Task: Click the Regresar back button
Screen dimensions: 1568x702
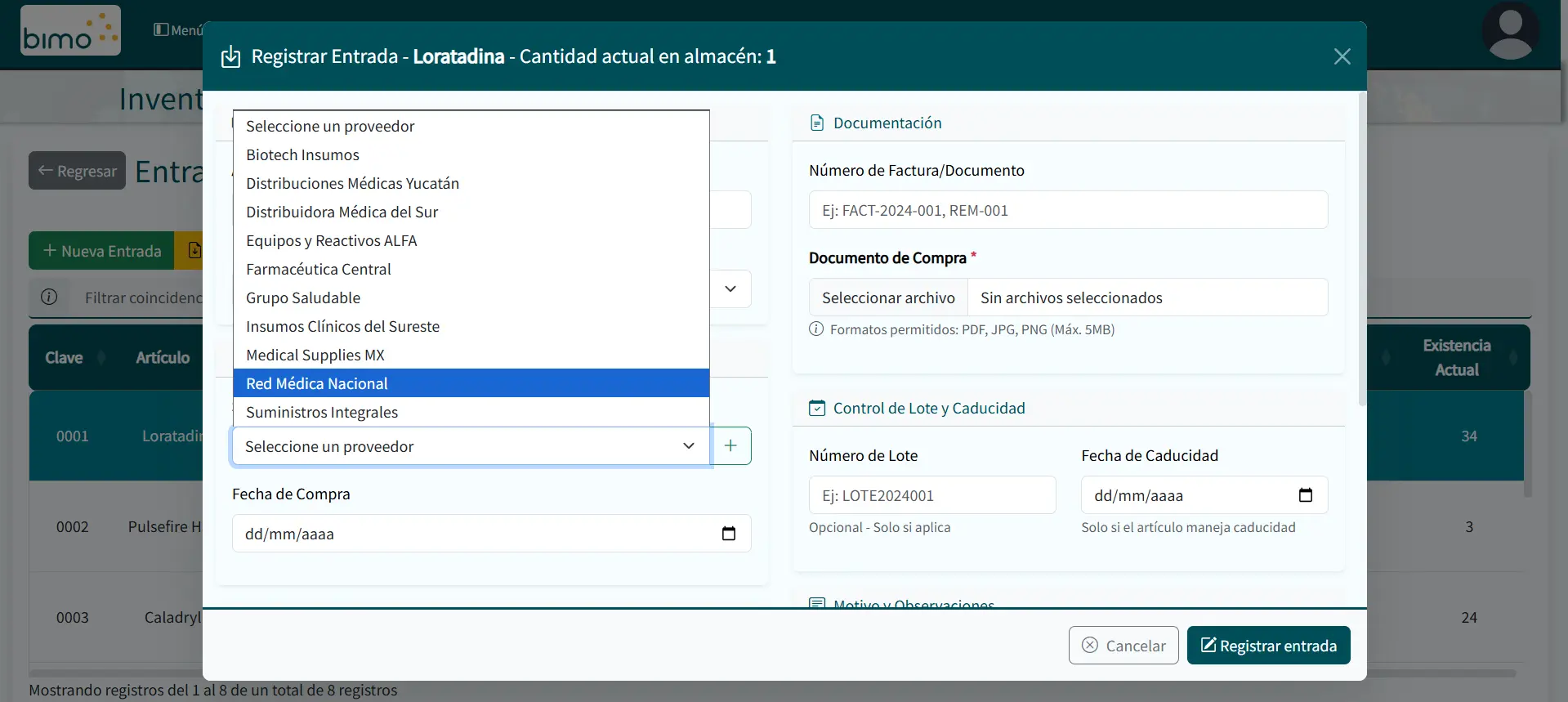Action: (77, 171)
